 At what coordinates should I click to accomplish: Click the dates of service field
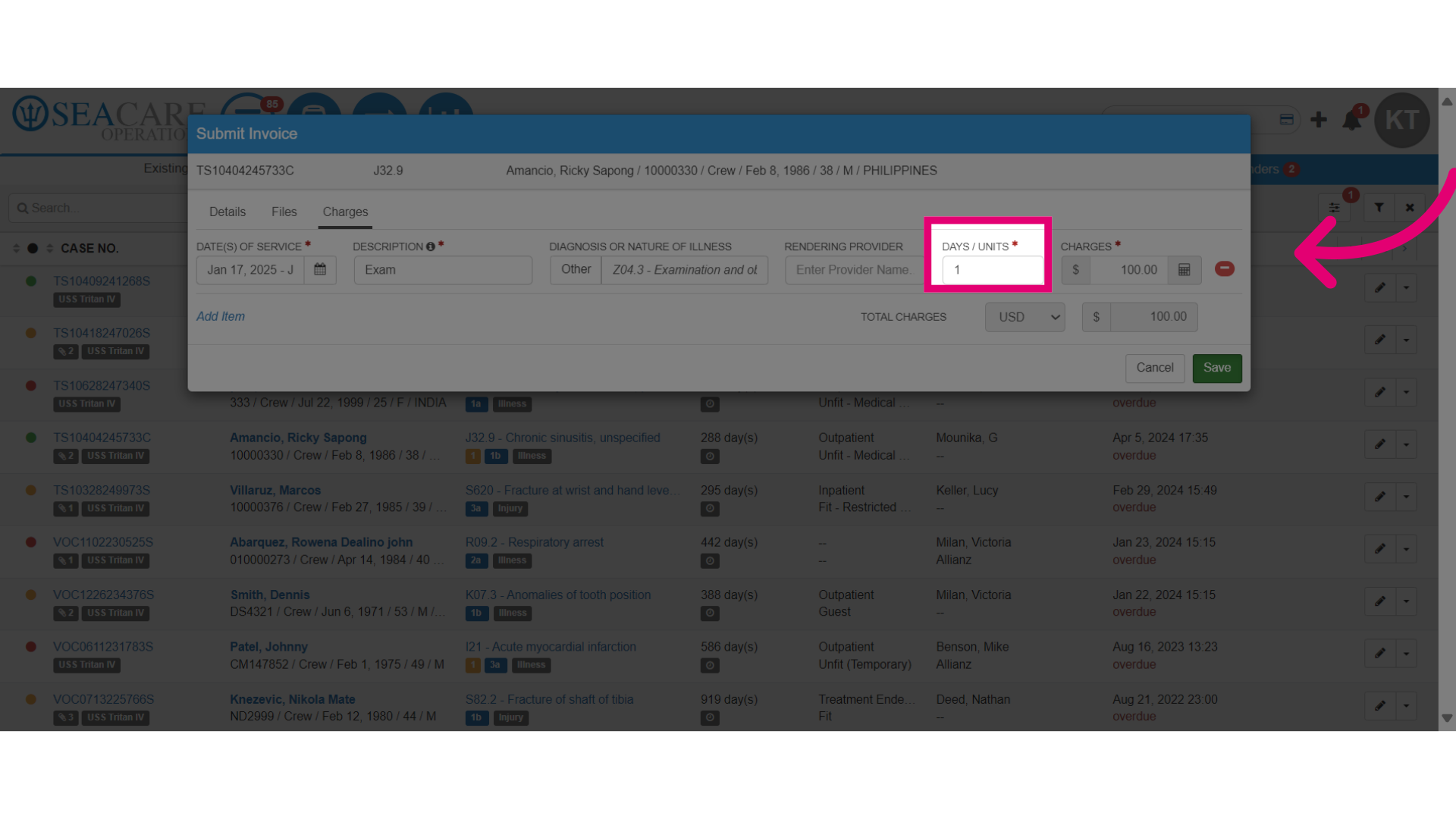(250, 270)
